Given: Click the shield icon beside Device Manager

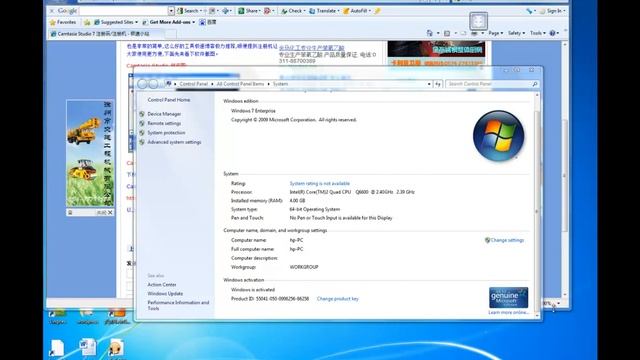Looking at the screenshot, I should point(142,114).
